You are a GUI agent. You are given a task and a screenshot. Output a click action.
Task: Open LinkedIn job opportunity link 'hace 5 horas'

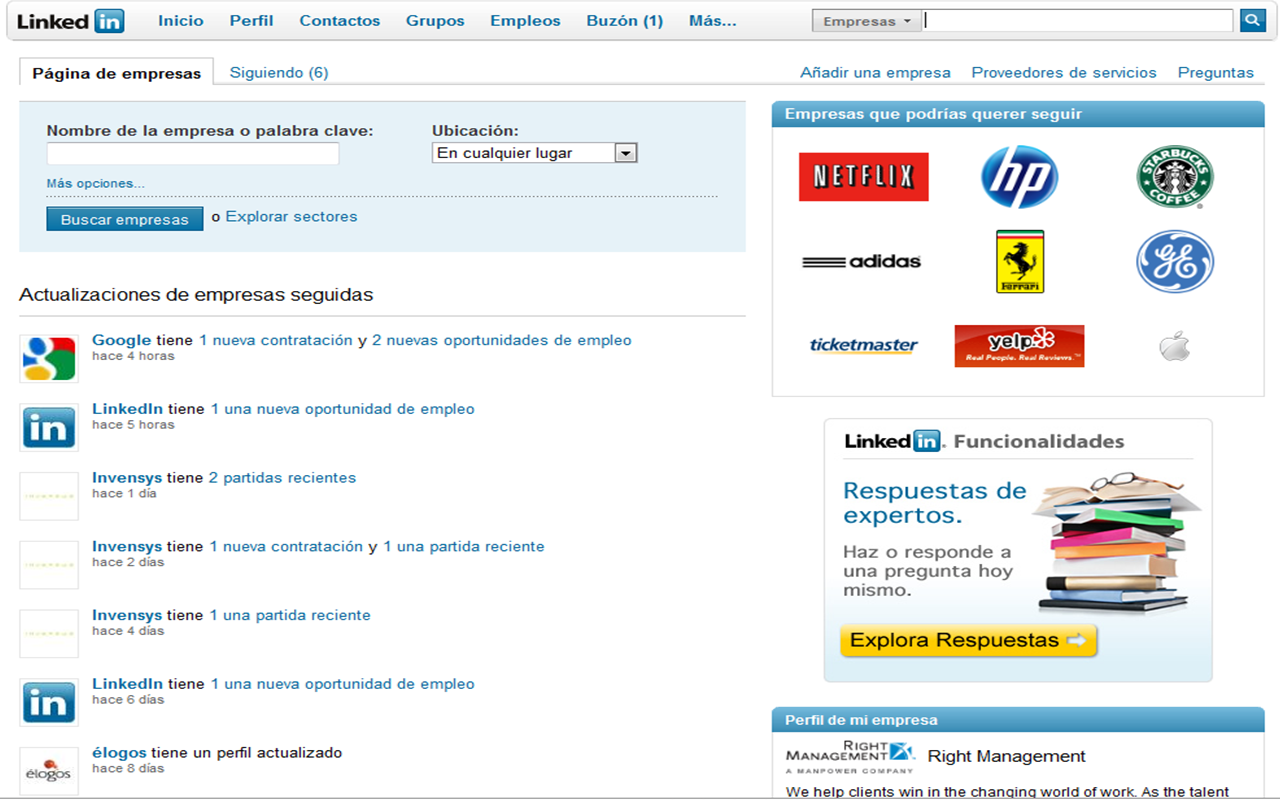[x=342, y=409]
